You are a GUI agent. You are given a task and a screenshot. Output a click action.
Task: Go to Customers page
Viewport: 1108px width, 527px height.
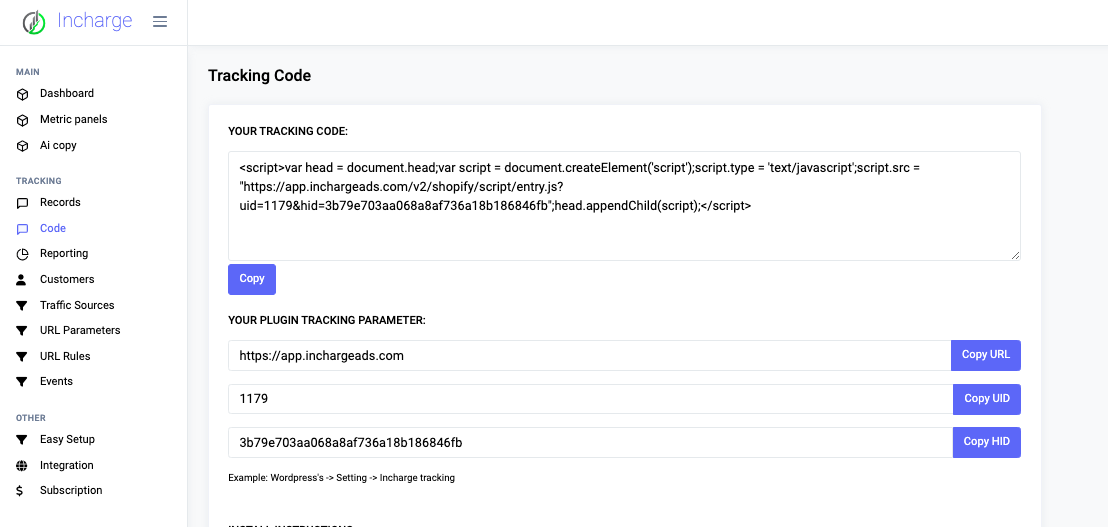point(67,279)
